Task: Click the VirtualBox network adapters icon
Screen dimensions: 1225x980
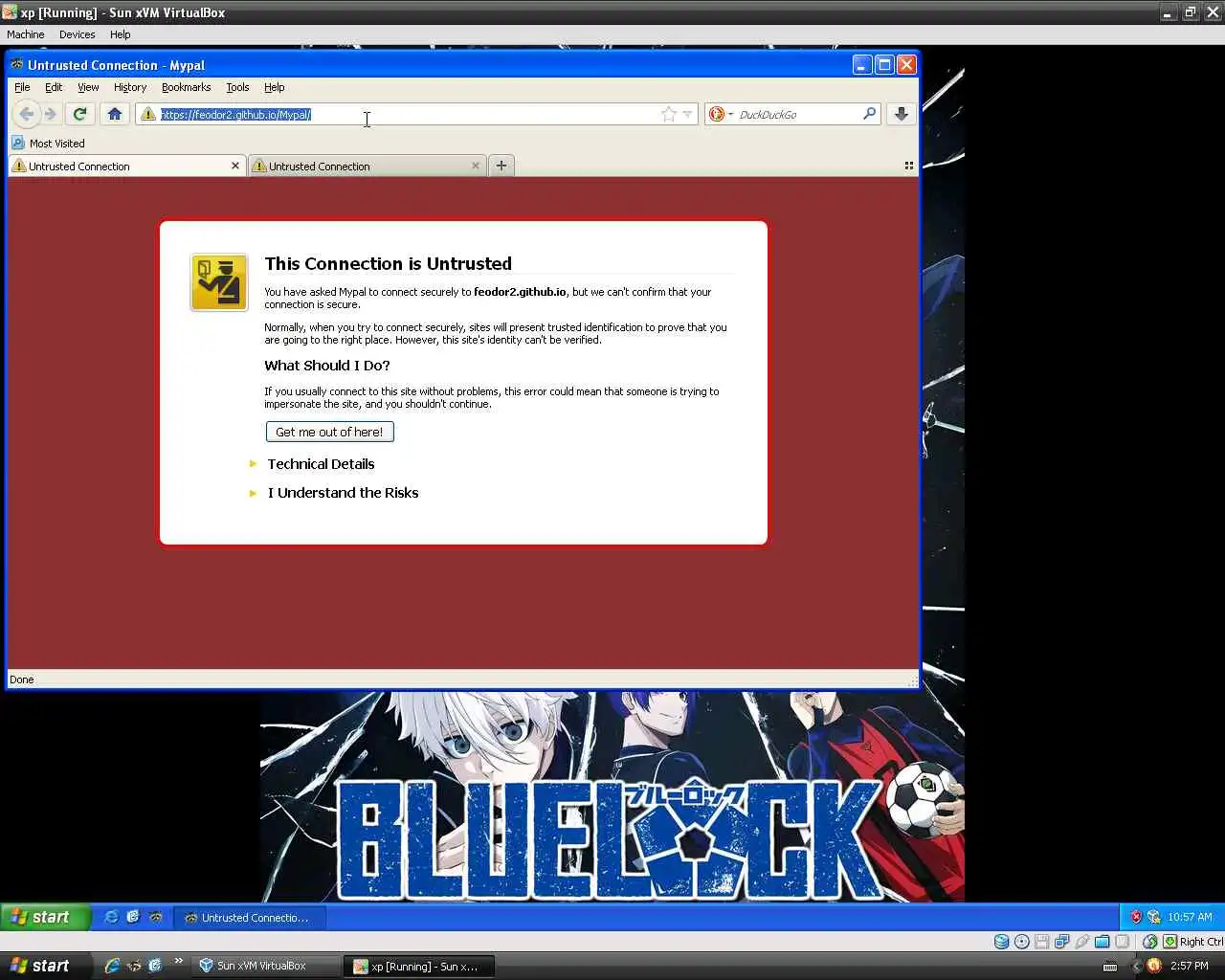Action: tap(1061, 942)
